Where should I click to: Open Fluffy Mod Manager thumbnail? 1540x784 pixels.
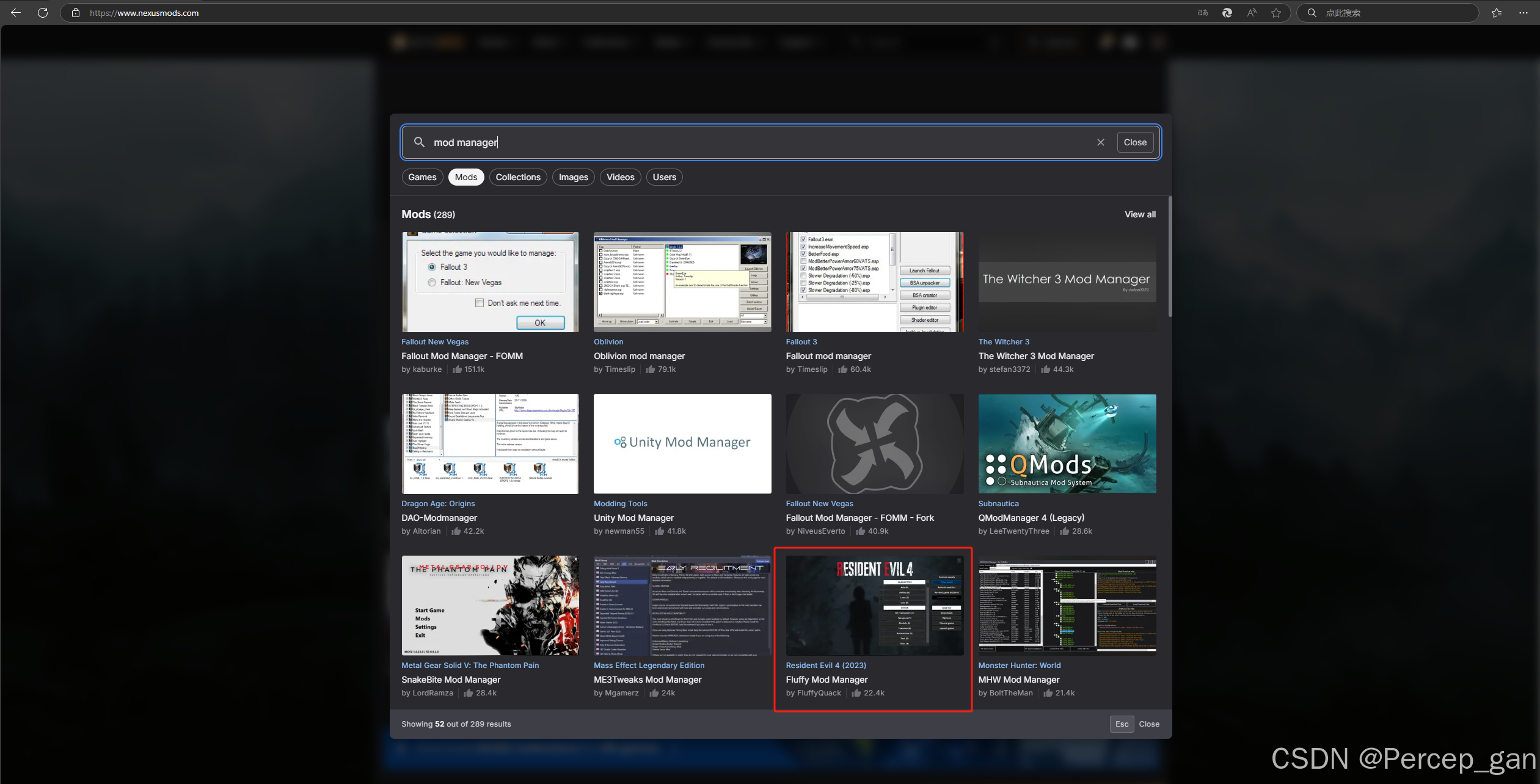[x=874, y=605]
